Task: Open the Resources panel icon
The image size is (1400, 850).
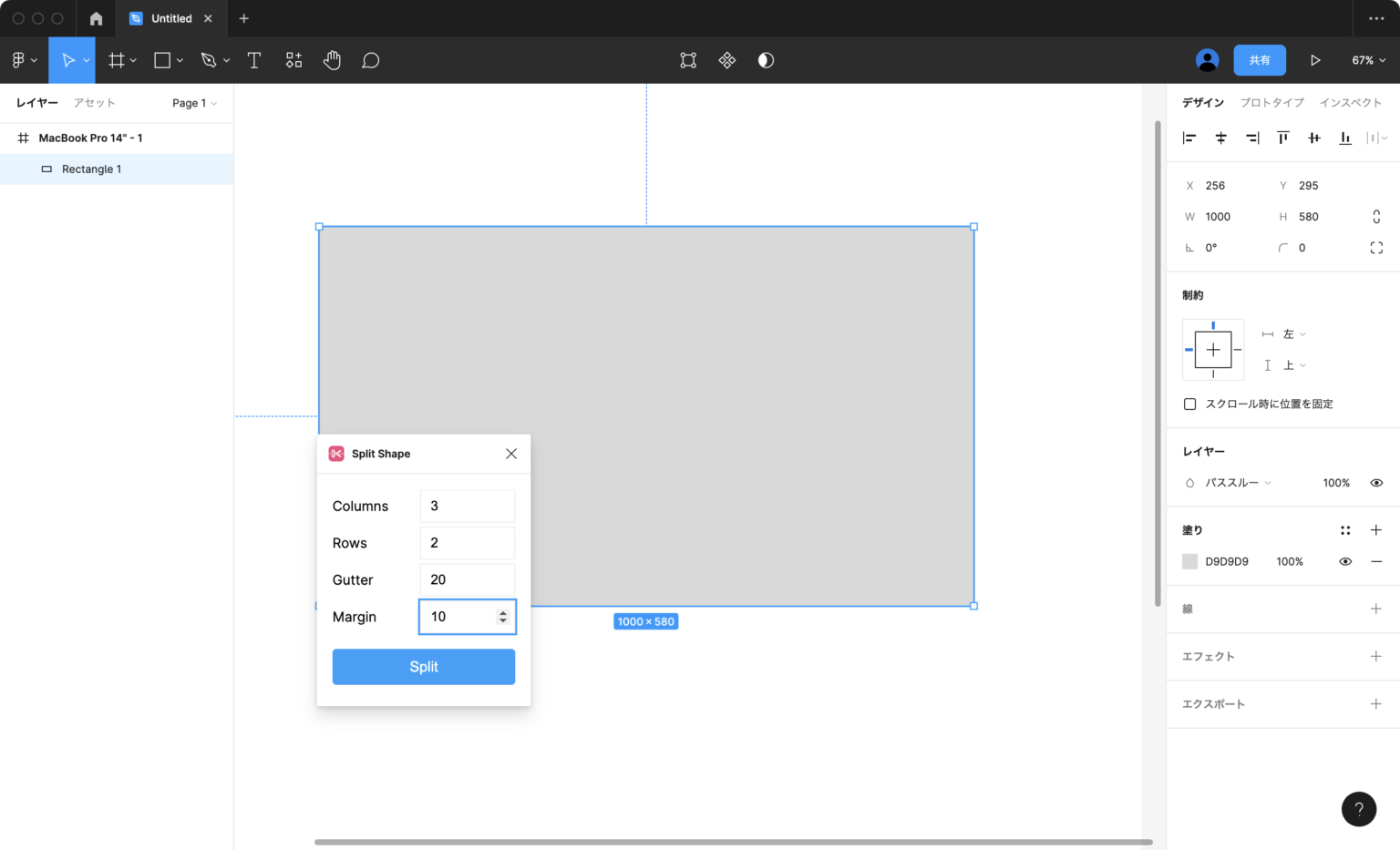Action: pos(293,60)
